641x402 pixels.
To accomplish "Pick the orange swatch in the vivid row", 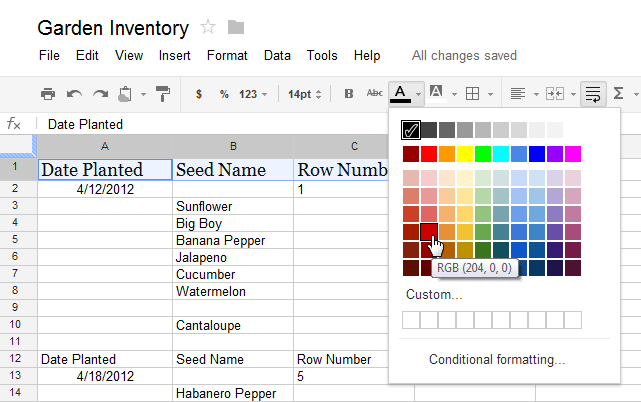I will [x=447, y=154].
